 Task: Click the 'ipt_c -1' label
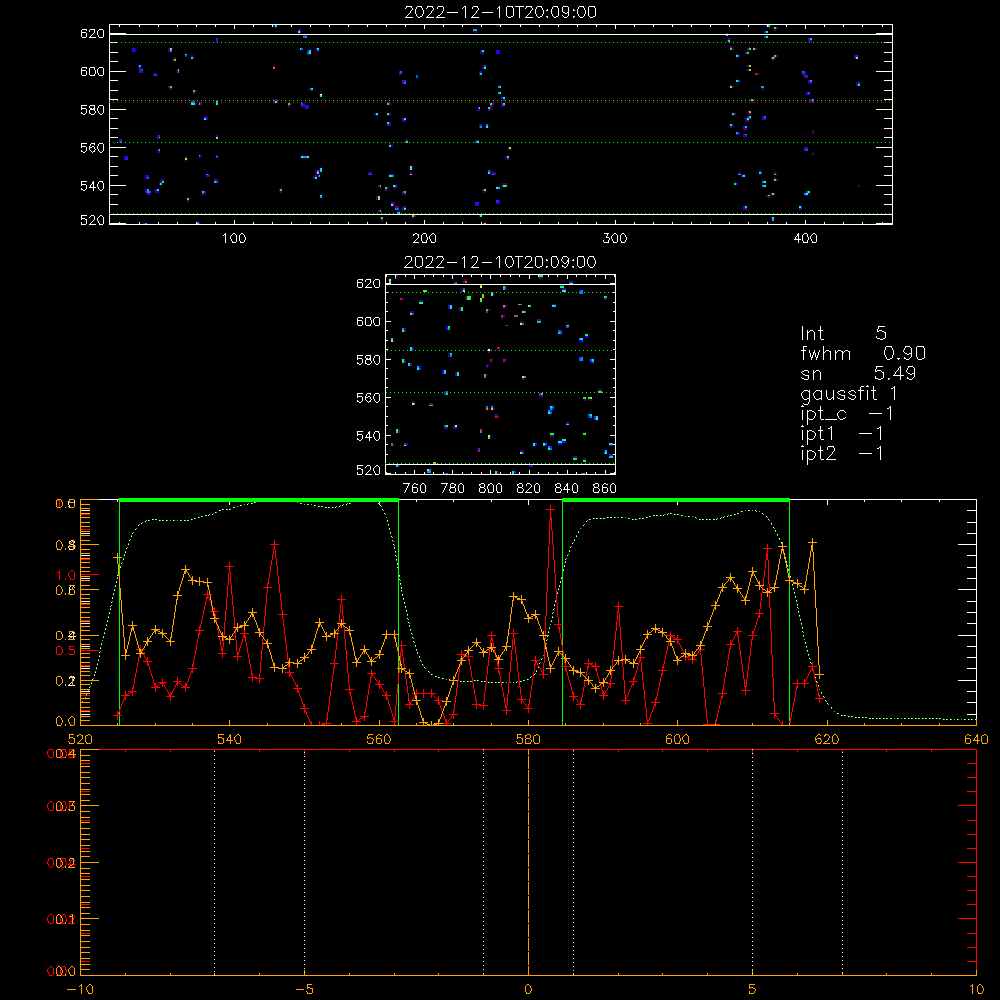pos(847,414)
